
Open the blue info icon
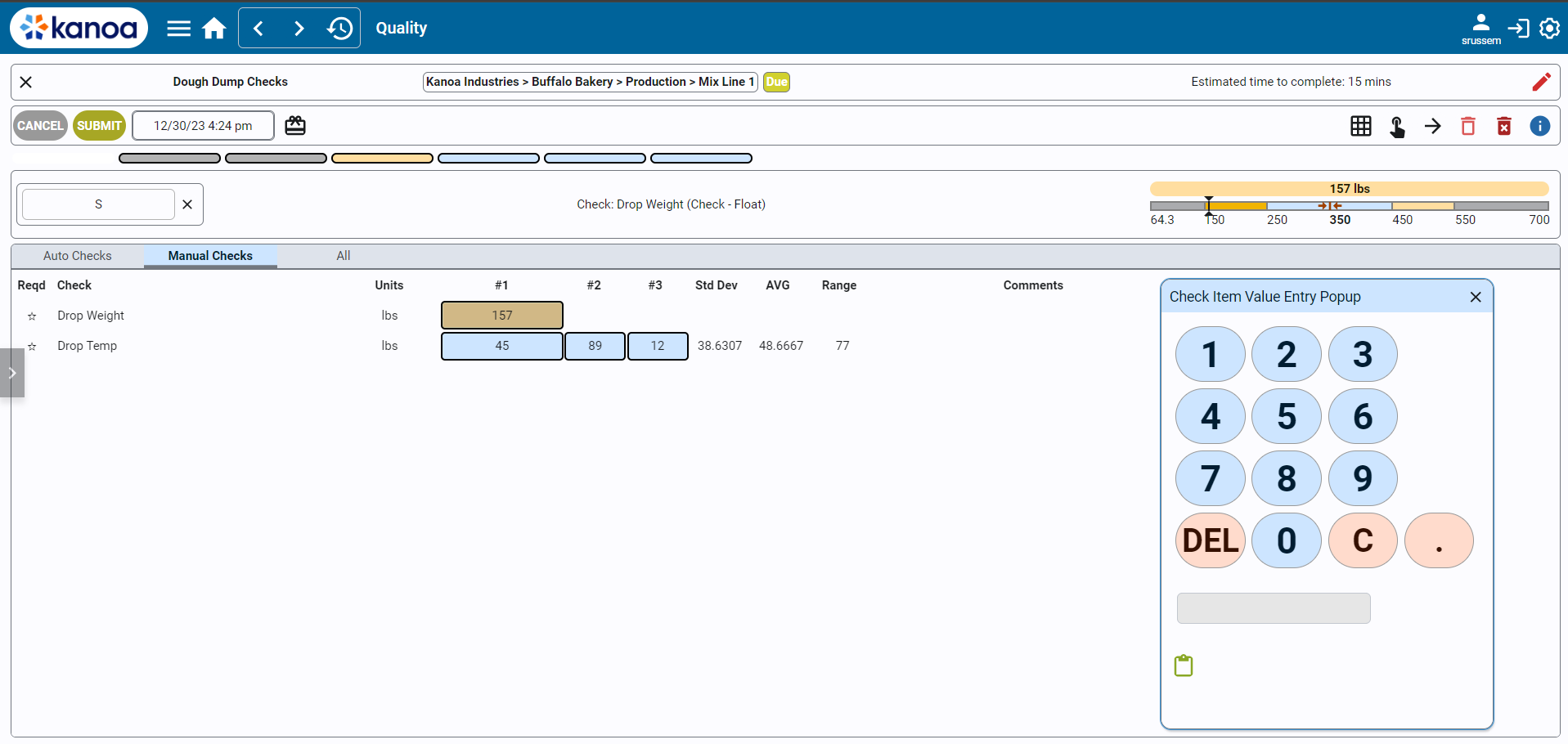(x=1540, y=126)
